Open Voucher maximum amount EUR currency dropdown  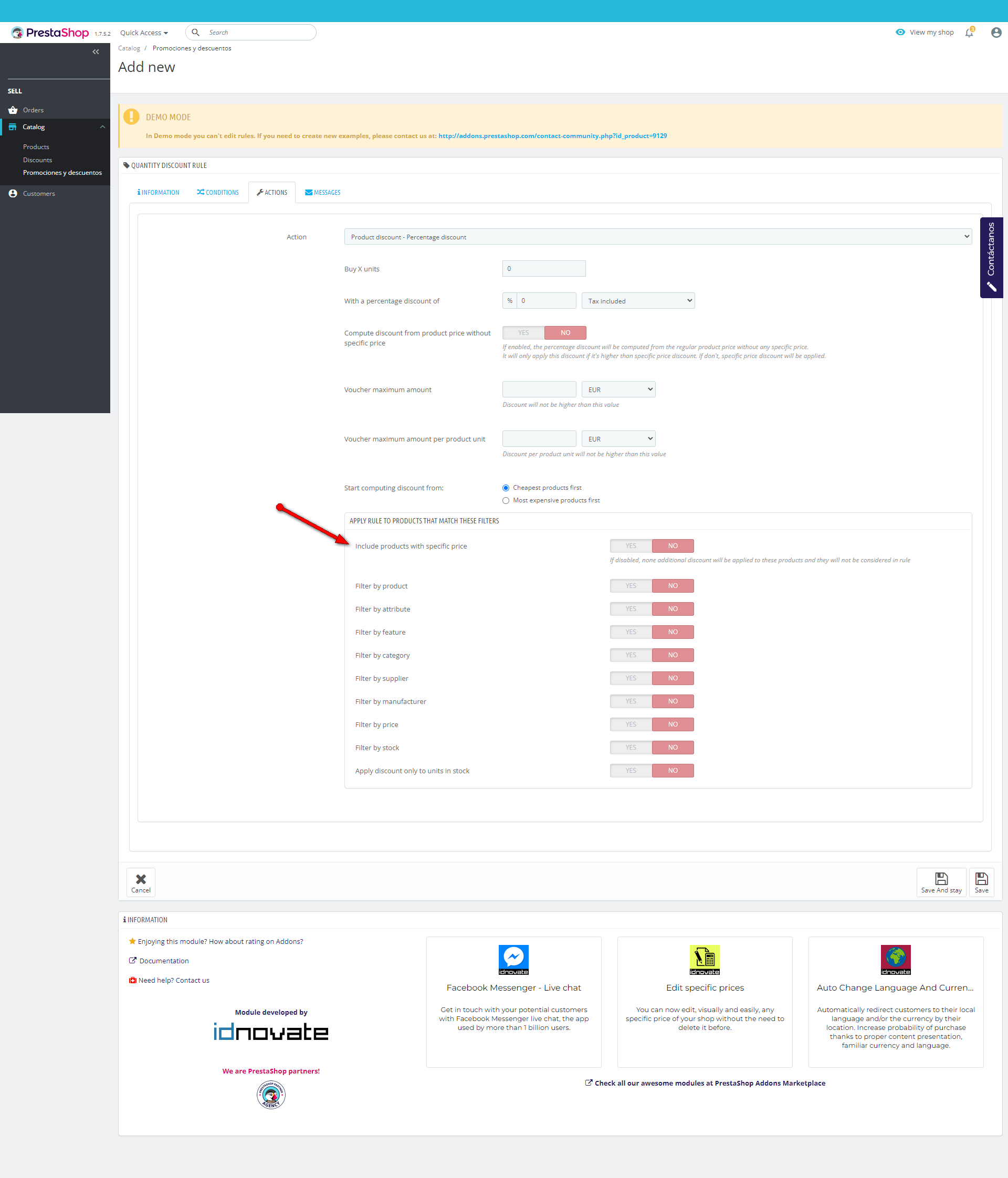(x=618, y=390)
